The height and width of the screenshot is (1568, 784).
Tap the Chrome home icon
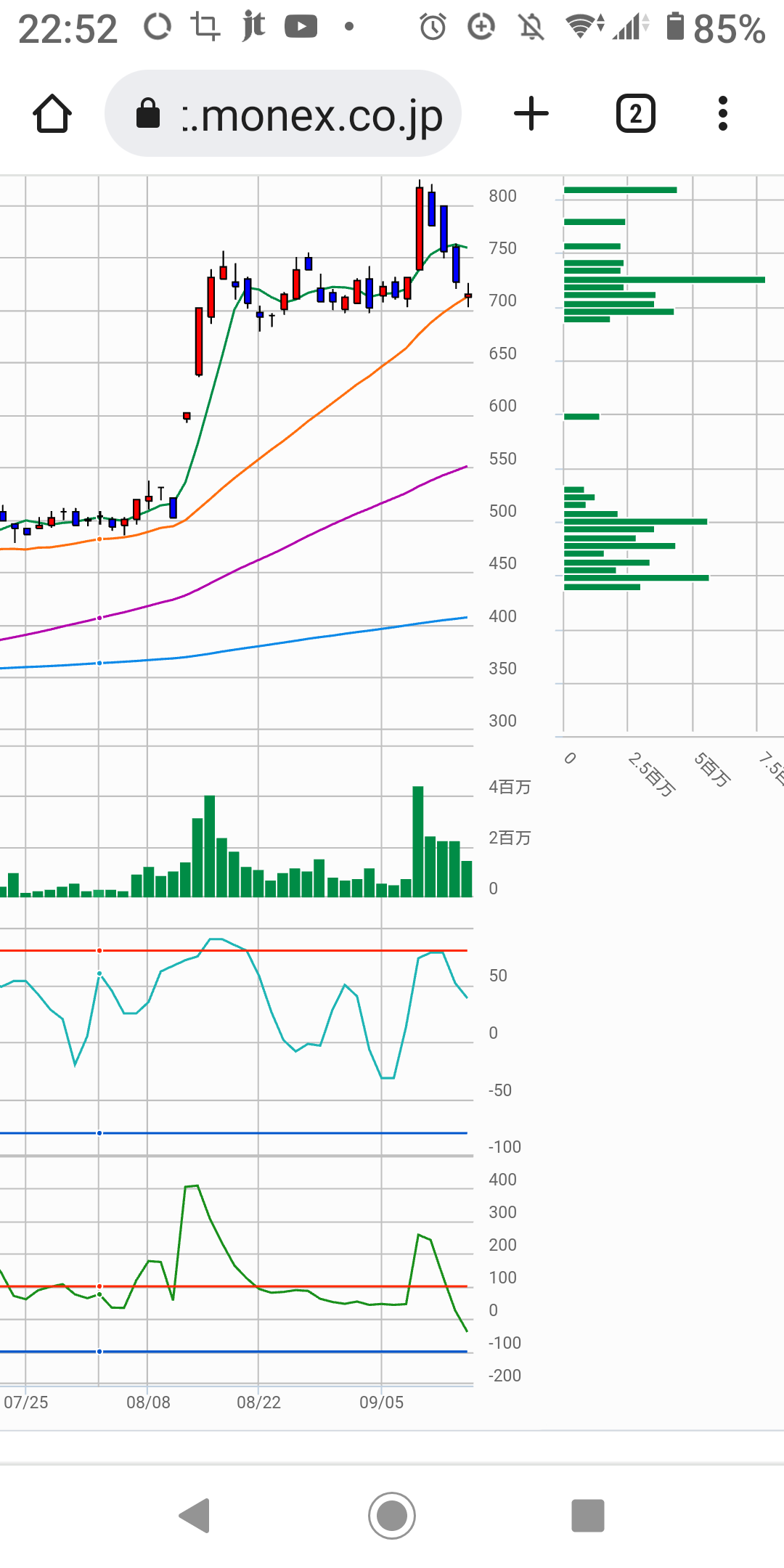click(52, 114)
